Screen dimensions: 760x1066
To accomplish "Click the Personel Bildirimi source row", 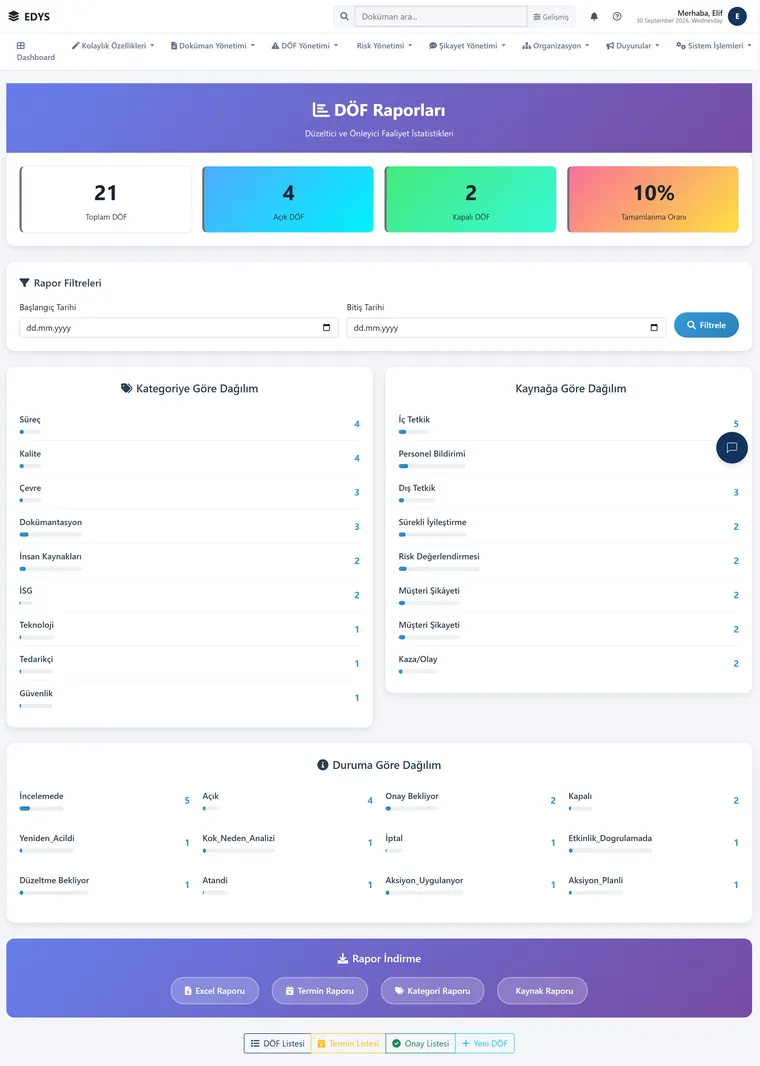I will point(568,458).
